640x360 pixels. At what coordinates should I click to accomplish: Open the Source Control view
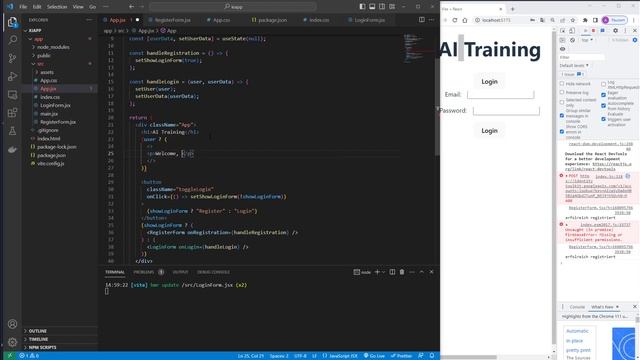[x=12, y=58]
